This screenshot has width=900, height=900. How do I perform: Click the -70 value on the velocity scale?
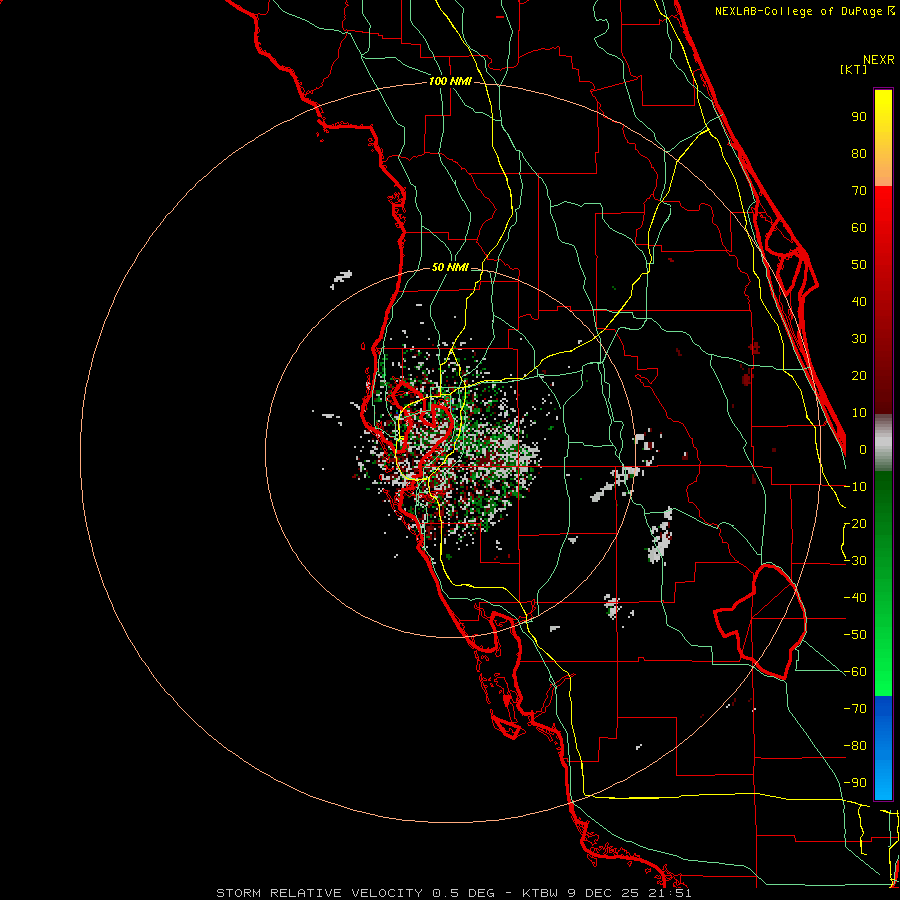pos(855,709)
